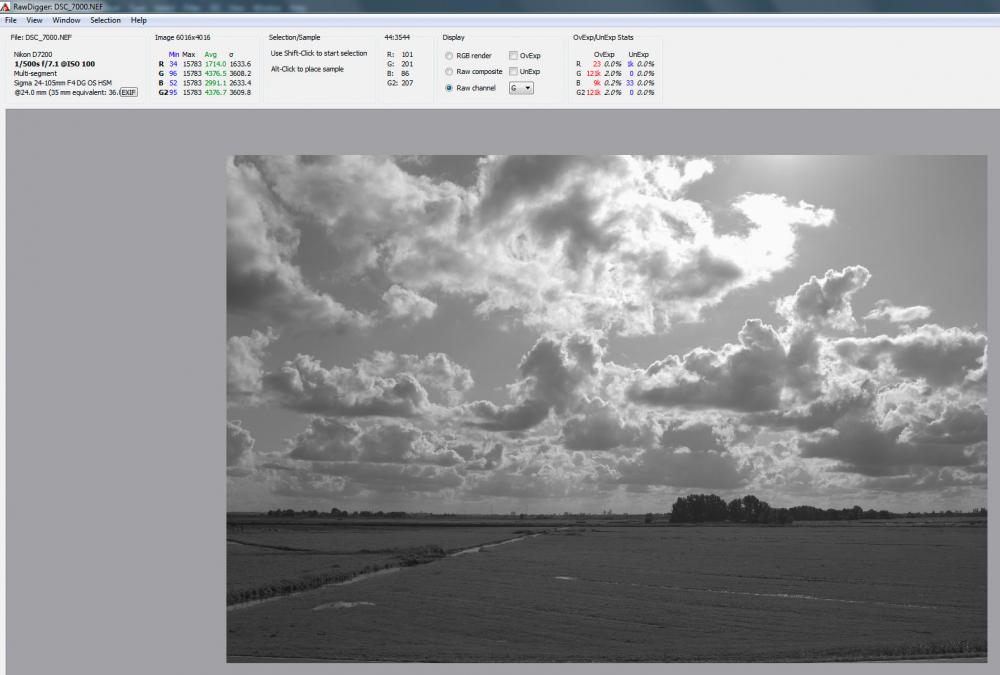Click the RawDigger app icon in title bar
The width and height of the screenshot is (1000, 675).
click(5, 6)
